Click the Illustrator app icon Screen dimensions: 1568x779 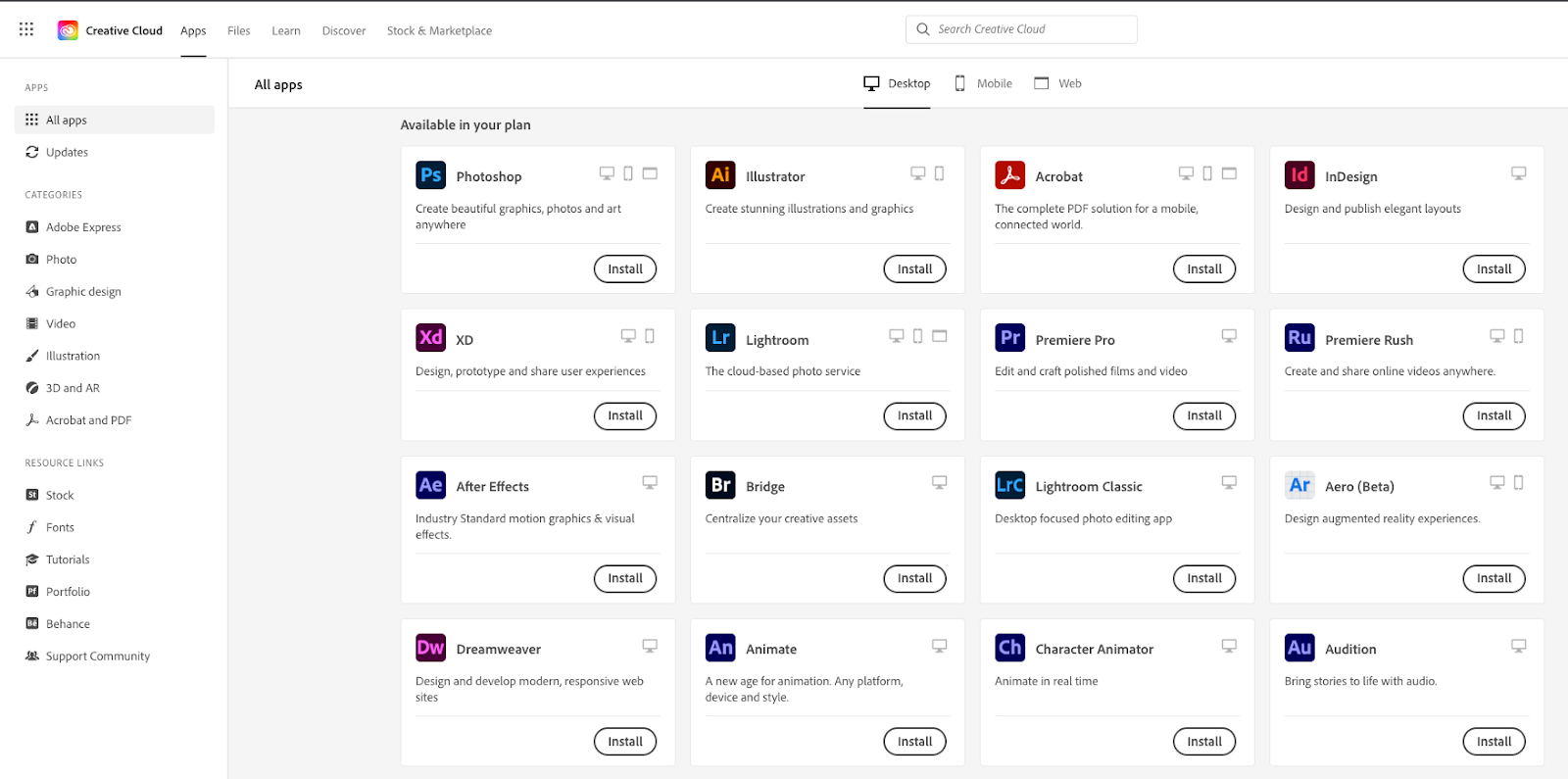[720, 175]
